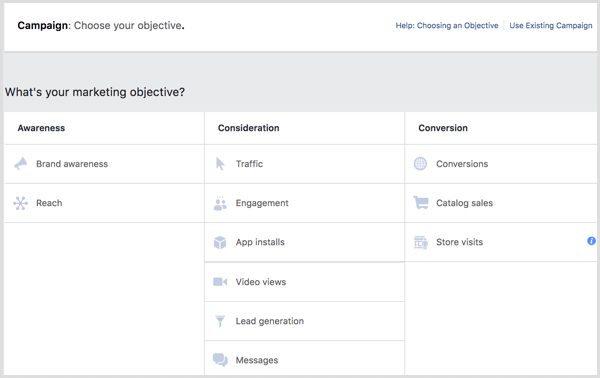
Task: Pick the Lead generation objective label
Action: click(269, 321)
